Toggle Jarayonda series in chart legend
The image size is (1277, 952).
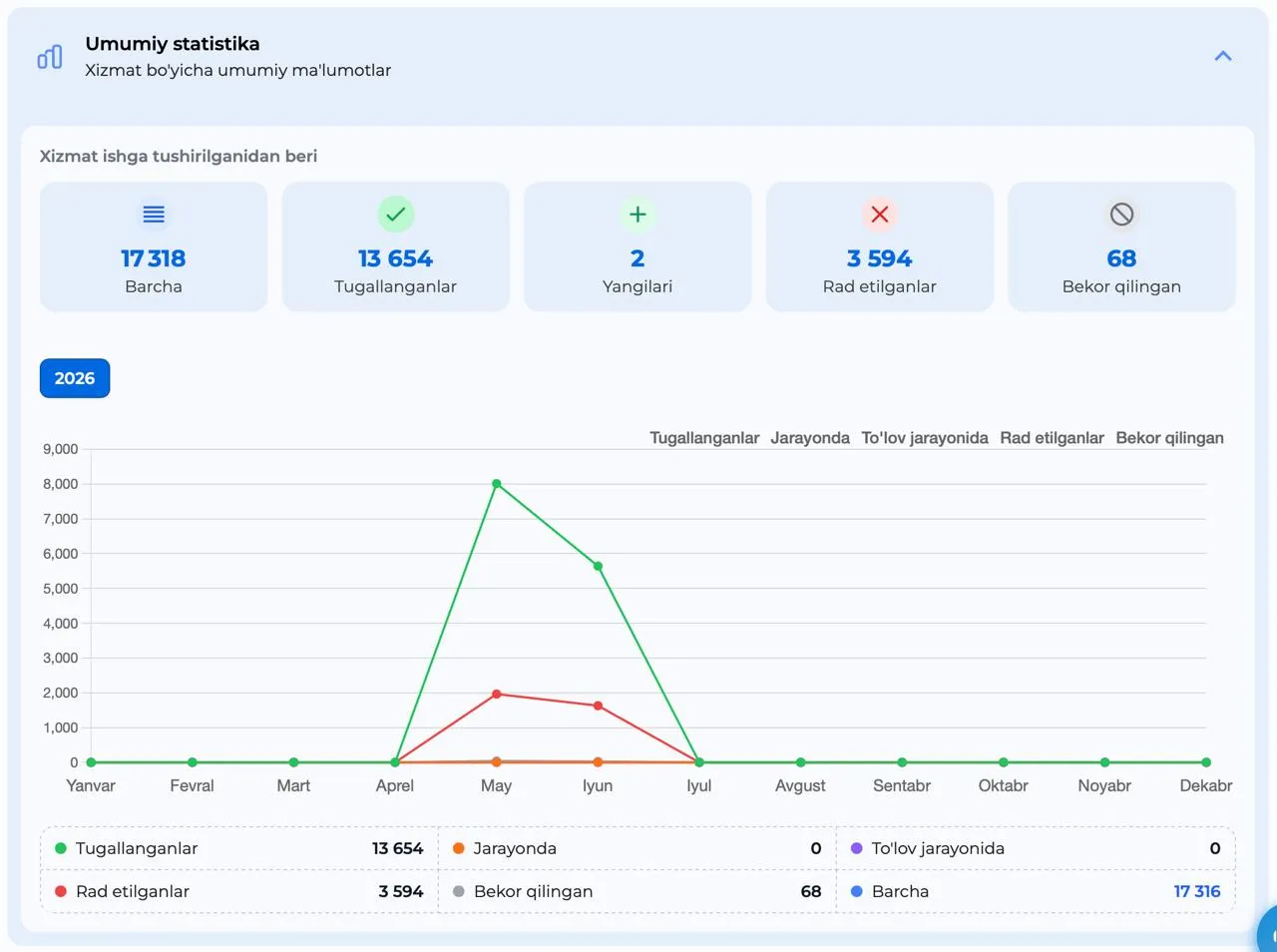[810, 438]
